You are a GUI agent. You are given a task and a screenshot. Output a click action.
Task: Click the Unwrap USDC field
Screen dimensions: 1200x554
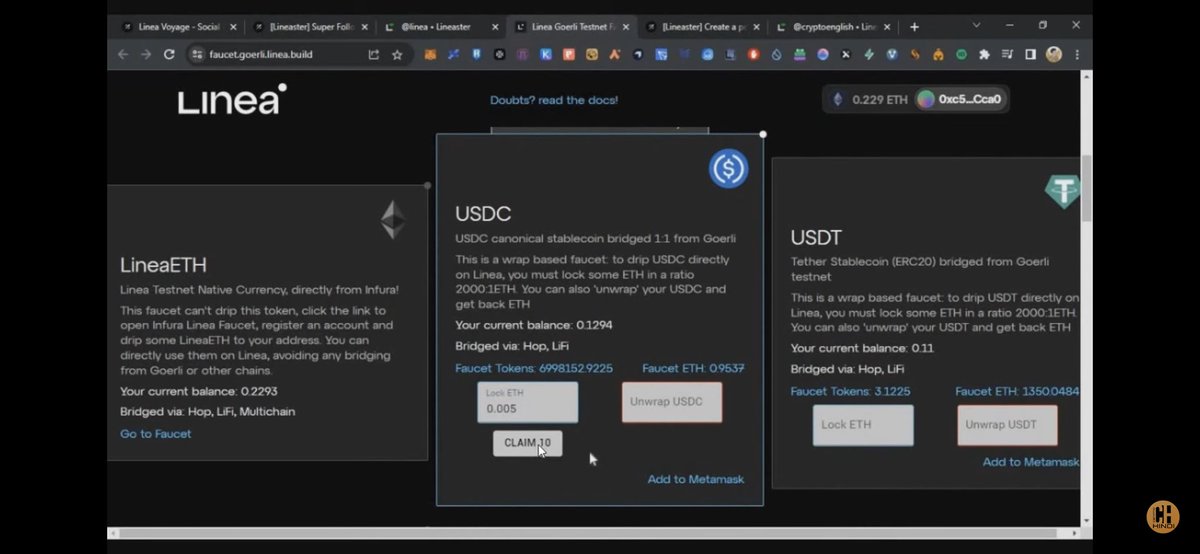(672, 402)
